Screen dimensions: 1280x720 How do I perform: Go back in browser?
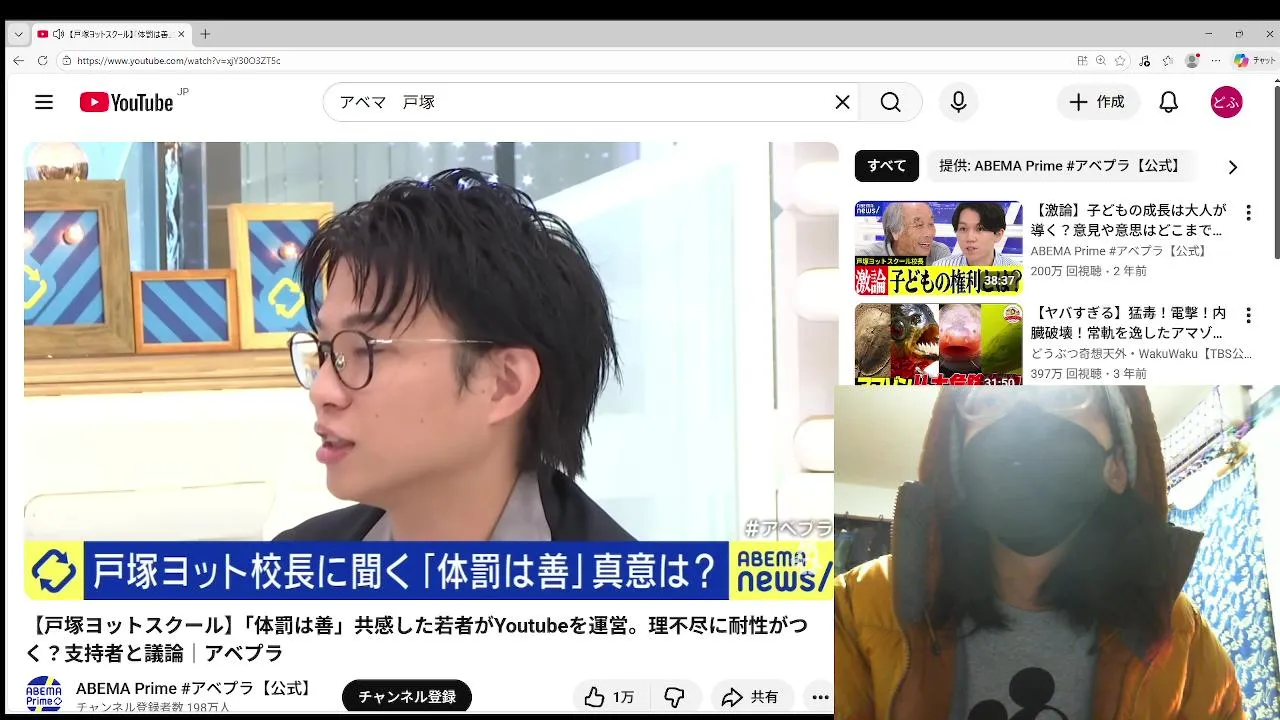(18, 60)
